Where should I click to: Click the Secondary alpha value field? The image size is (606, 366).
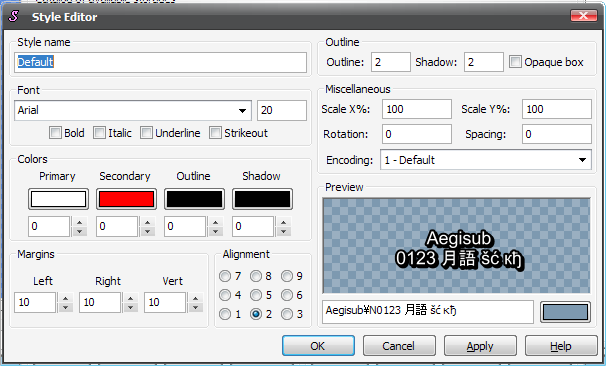coord(117,226)
